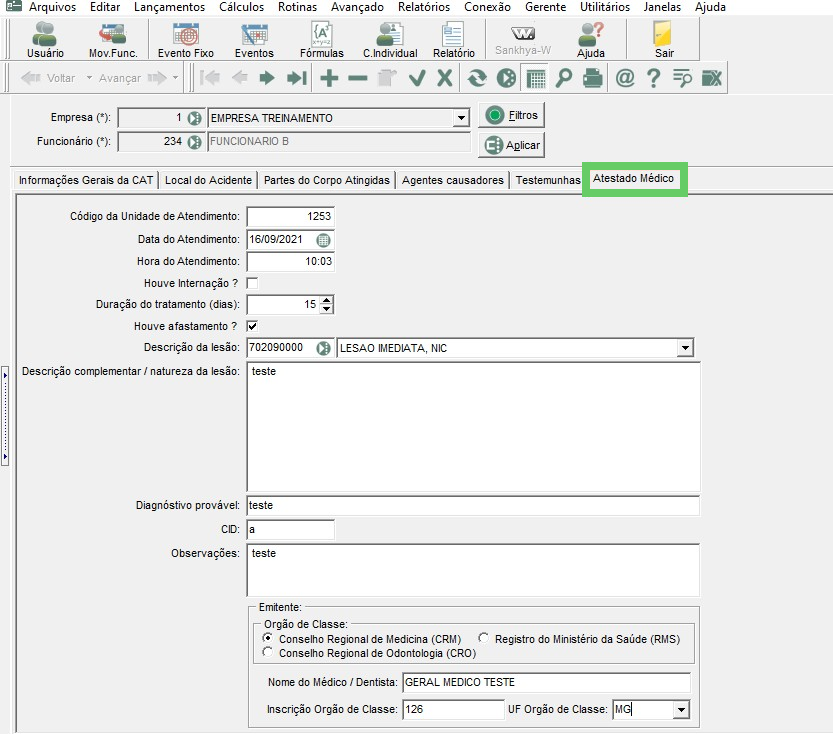Cancel changes with X icon
Viewport: 833px width, 734px height.
point(445,78)
